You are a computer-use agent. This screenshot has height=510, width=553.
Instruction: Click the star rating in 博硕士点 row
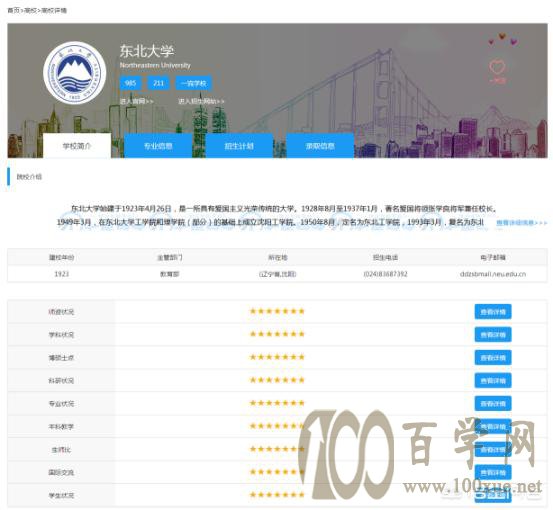(277, 357)
